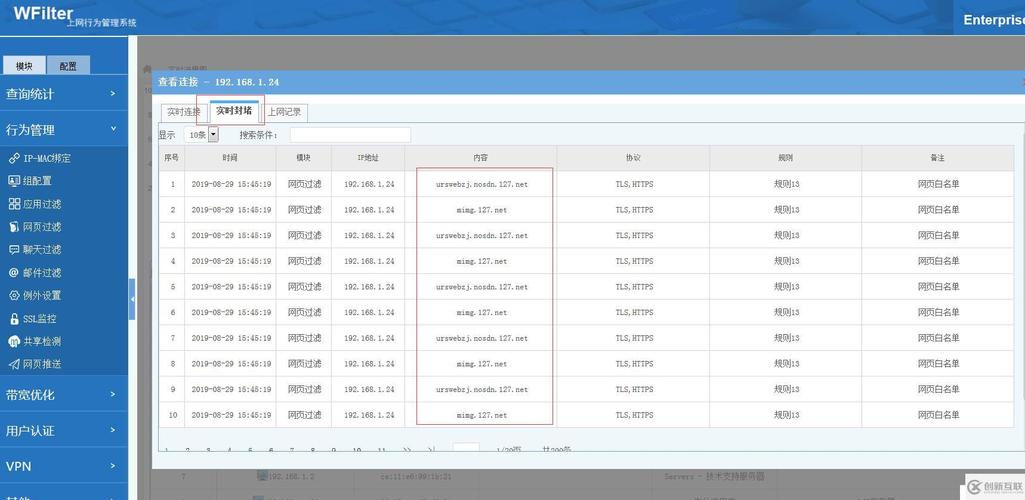Click the 配置 tab button
Screen dimensions: 1025x500
point(68,66)
